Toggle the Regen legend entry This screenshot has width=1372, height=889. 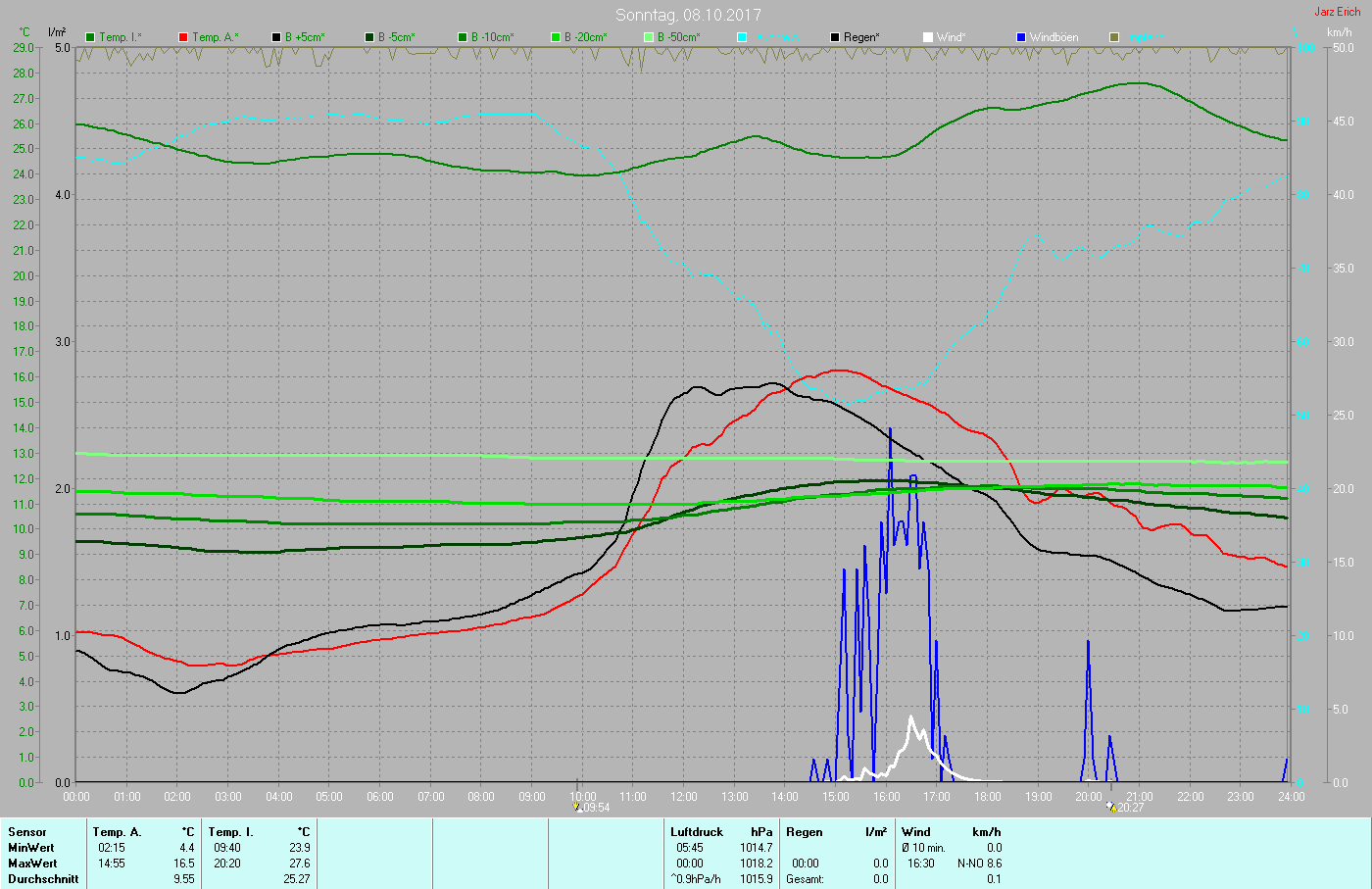835,37
